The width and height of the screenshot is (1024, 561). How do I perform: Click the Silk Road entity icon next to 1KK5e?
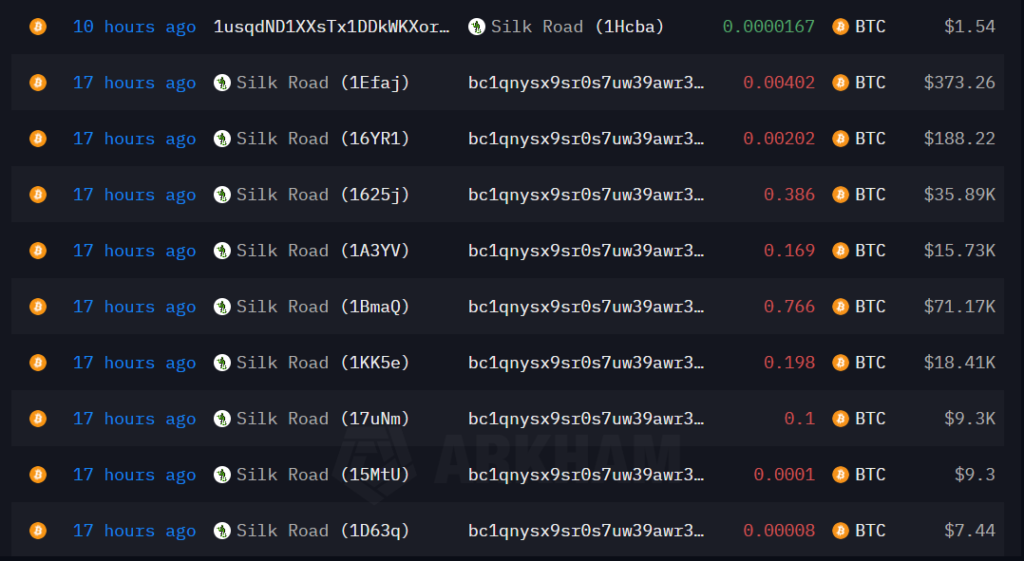pyautogui.click(x=222, y=362)
